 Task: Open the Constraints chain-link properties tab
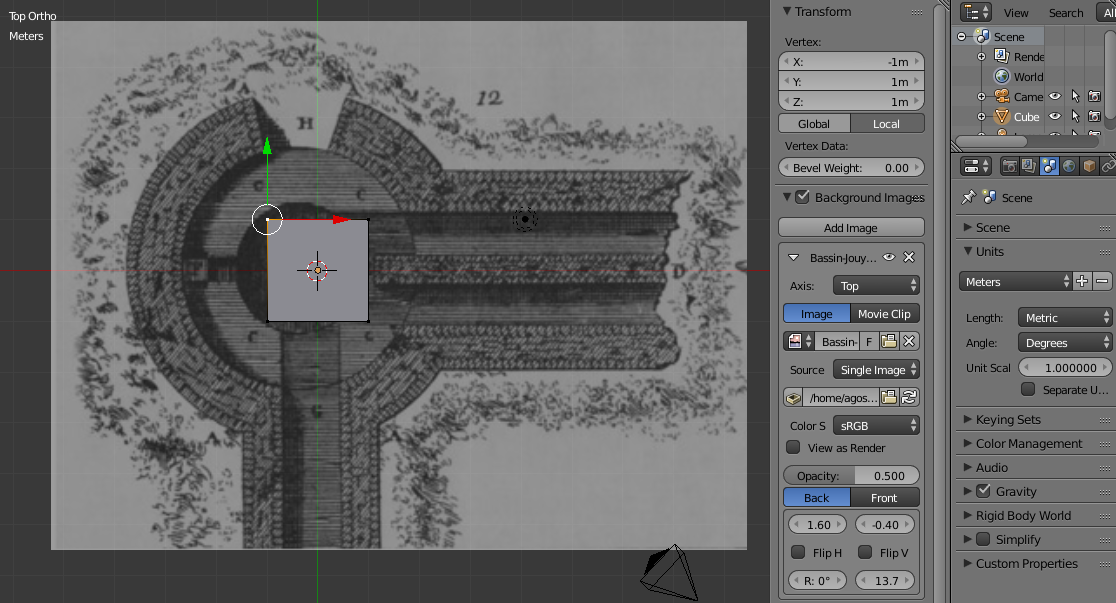[x=1108, y=166]
